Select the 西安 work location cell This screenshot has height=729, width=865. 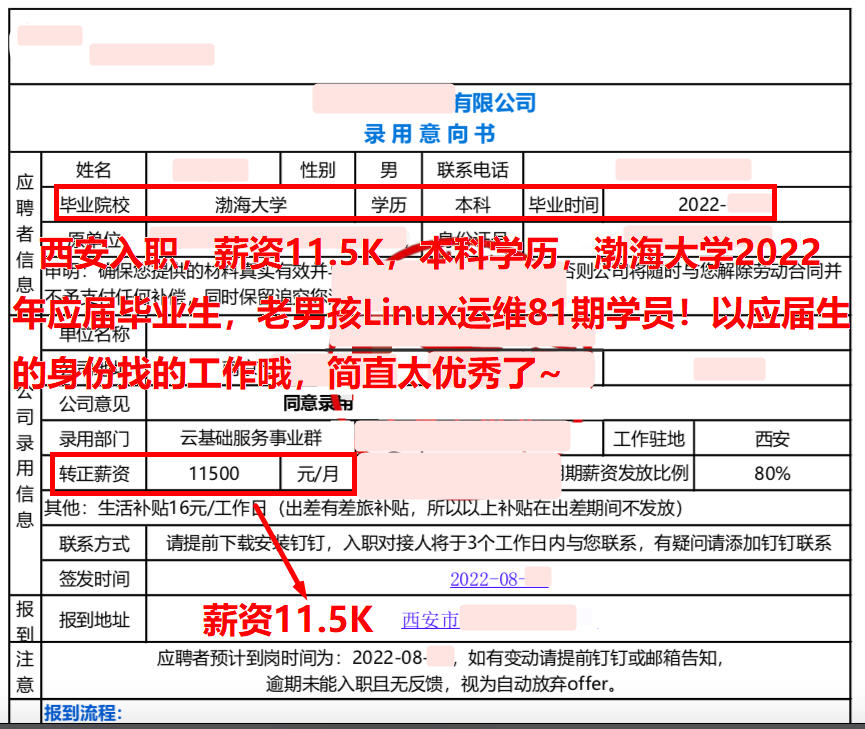(x=772, y=438)
